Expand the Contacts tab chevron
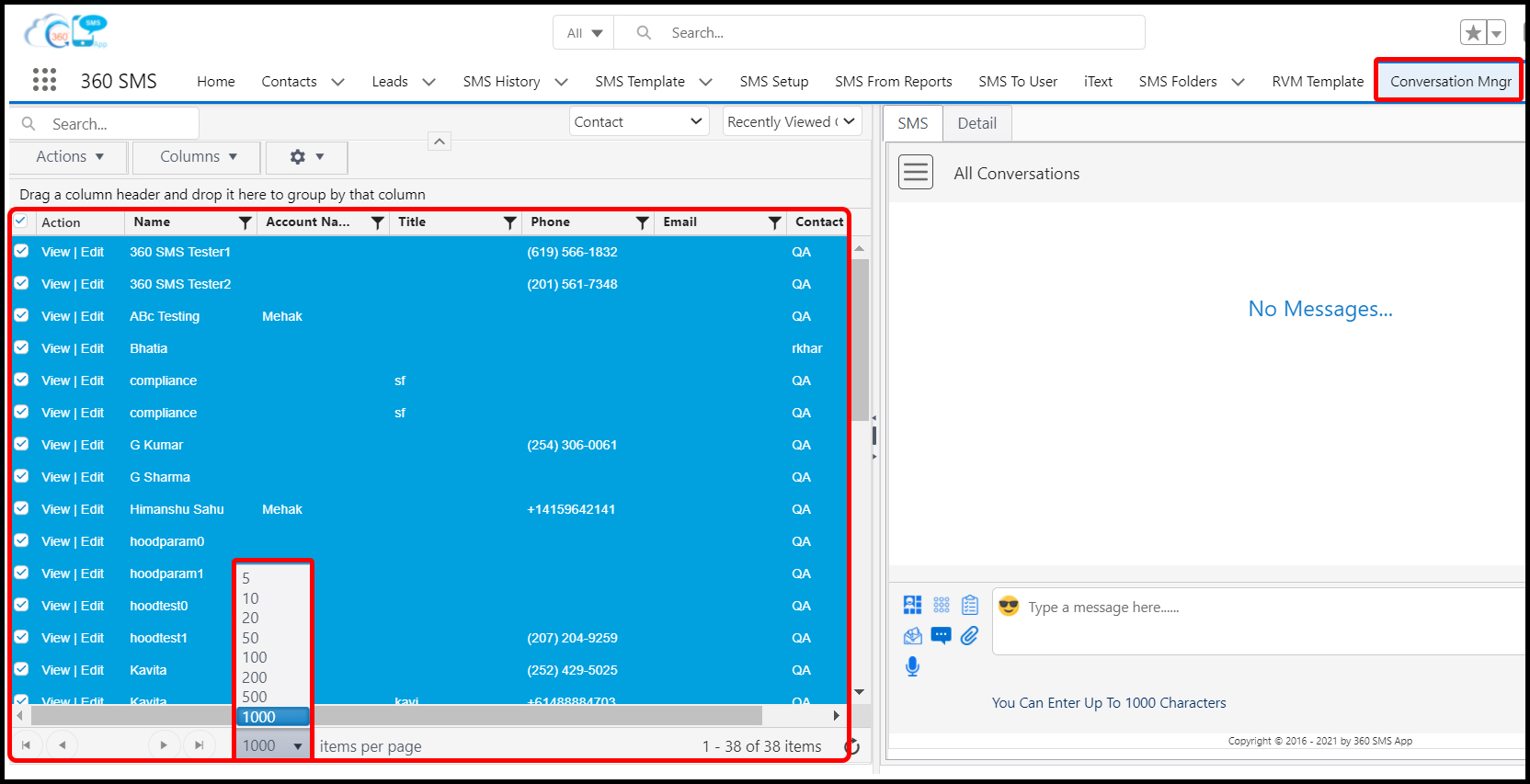 tap(337, 82)
